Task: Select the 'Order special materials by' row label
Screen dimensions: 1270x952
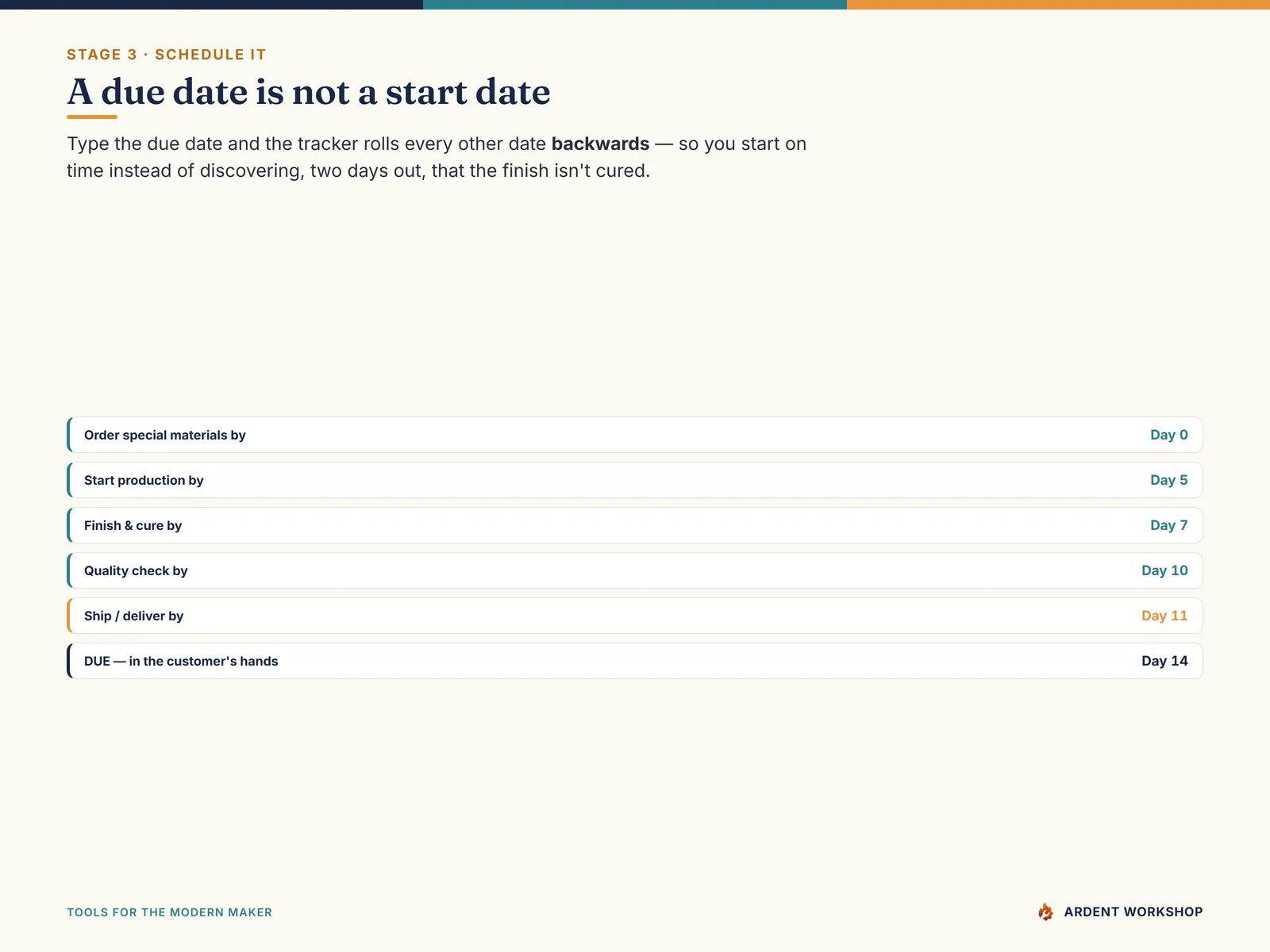Action: pos(165,435)
